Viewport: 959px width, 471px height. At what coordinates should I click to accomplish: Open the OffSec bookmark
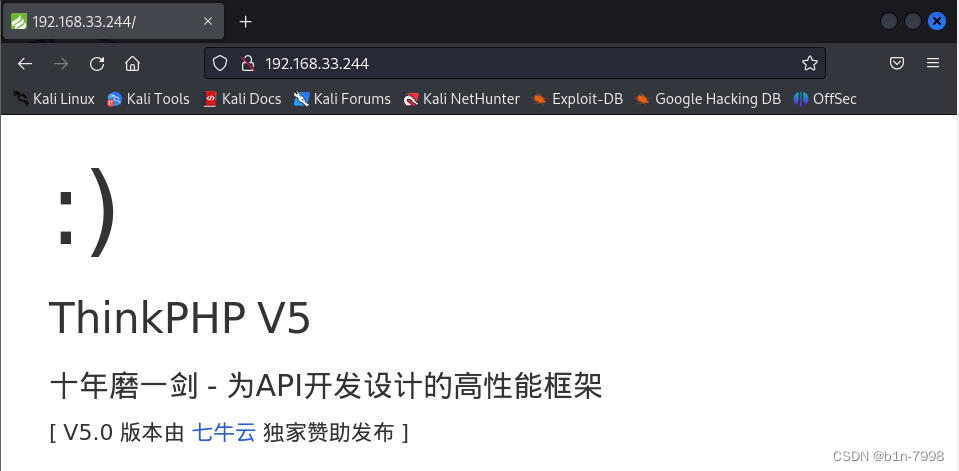[825, 98]
